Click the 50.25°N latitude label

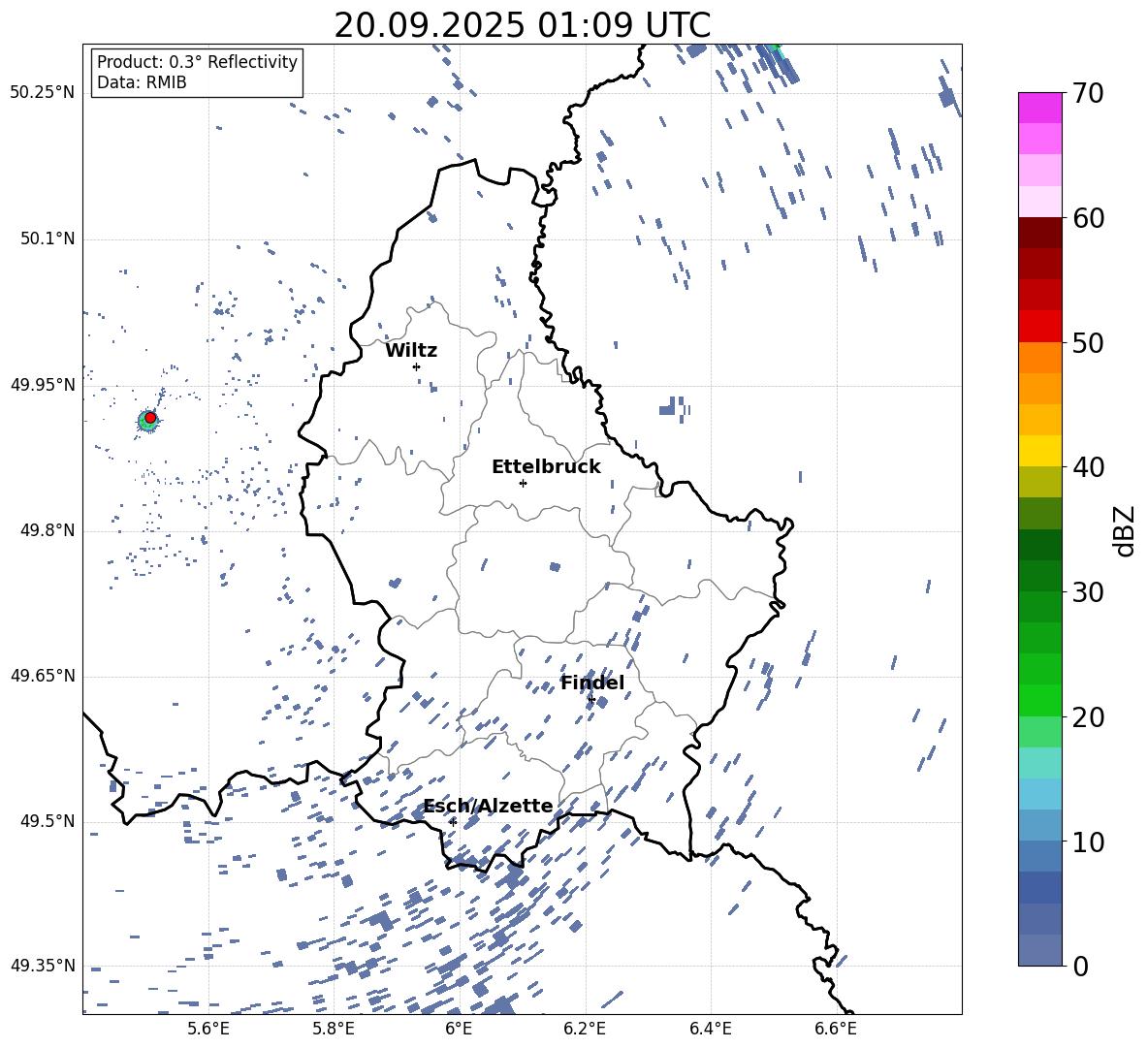[x=43, y=93]
